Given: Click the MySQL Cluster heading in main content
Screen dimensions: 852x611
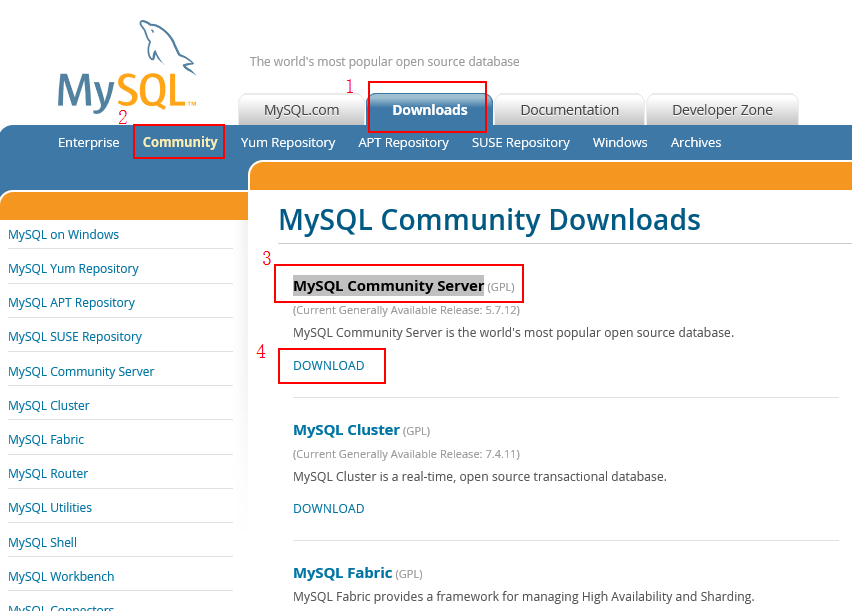Looking at the screenshot, I should tap(346, 430).
